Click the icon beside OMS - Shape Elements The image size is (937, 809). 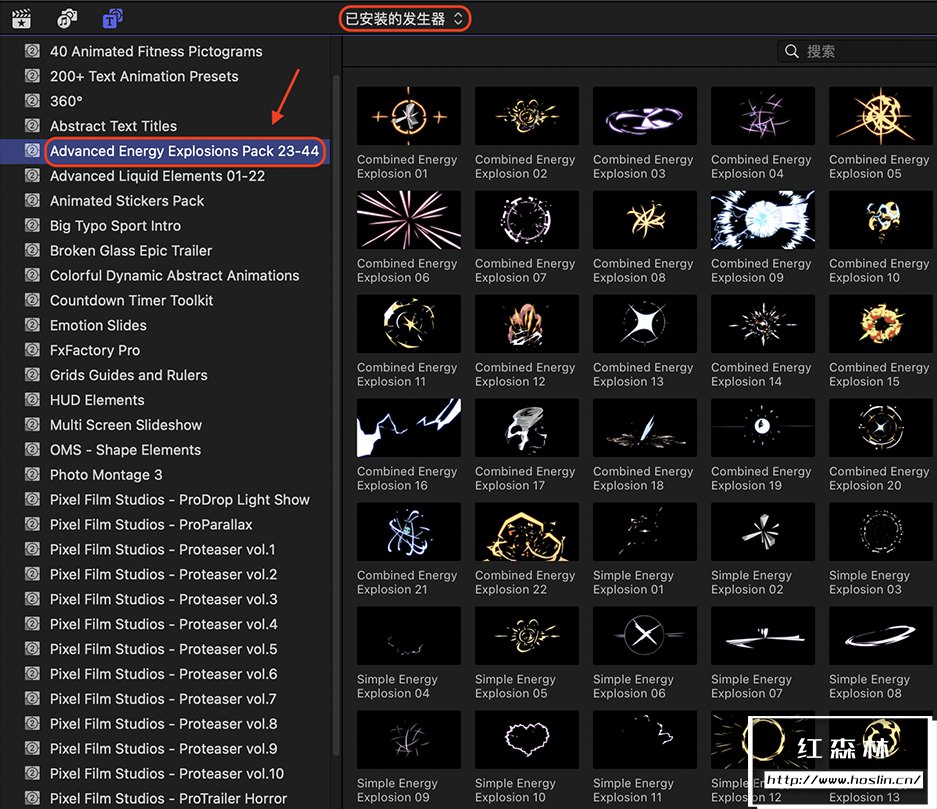(32, 449)
